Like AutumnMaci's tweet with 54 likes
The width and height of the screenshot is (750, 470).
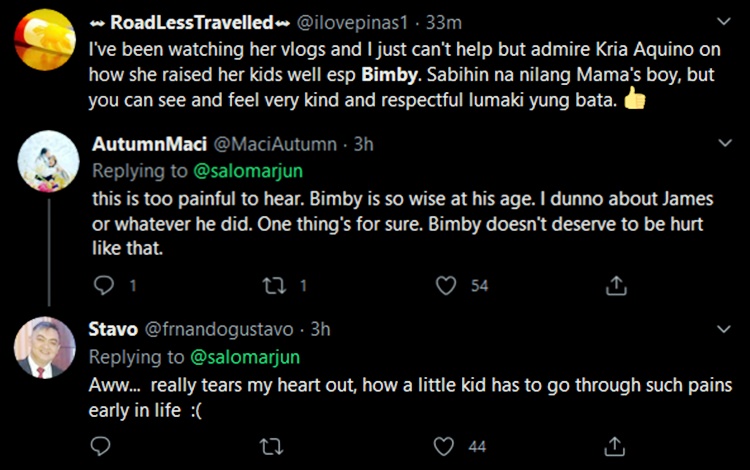(446, 286)
